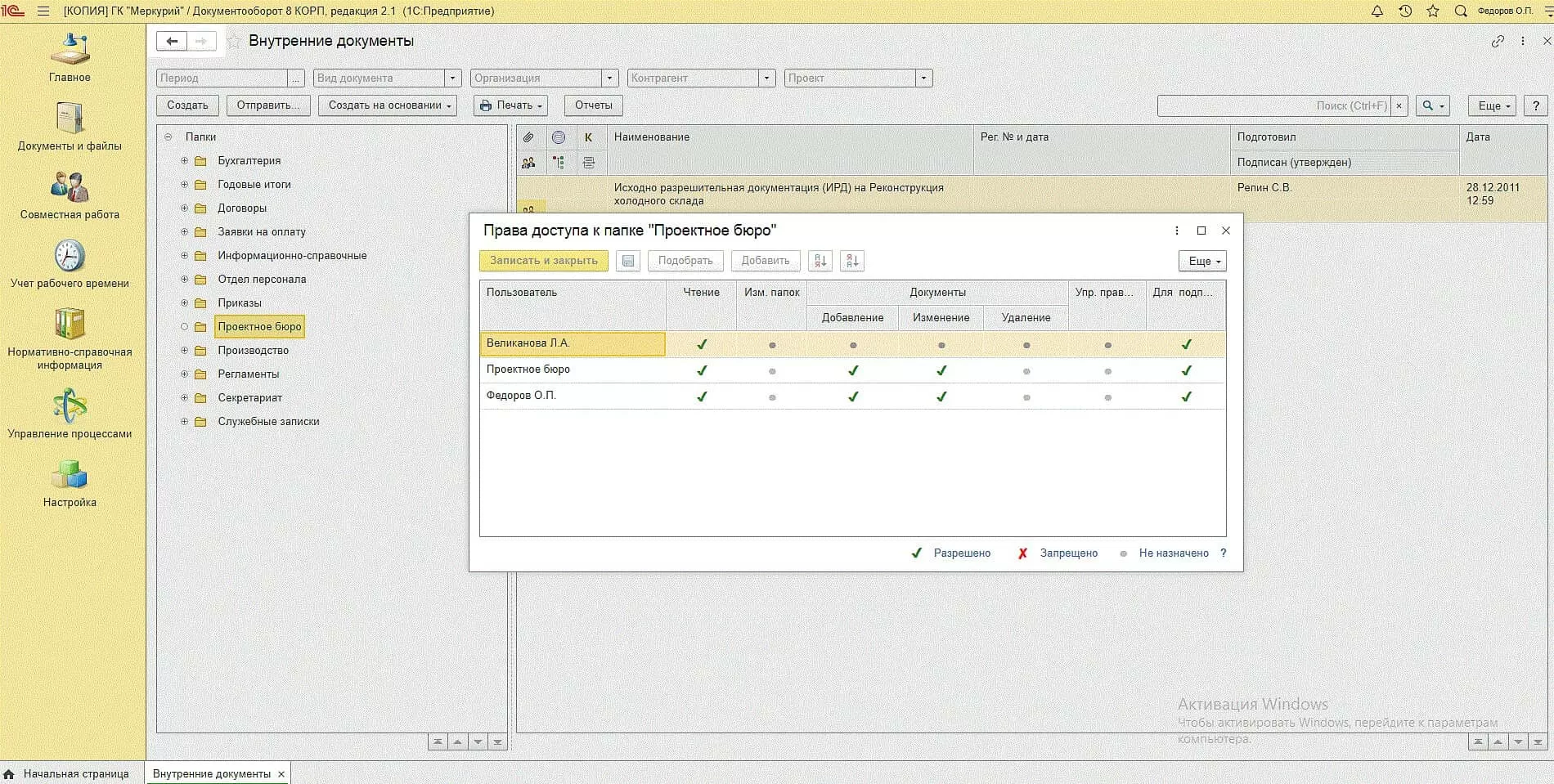The width and height of the screenshot is (1554, 784).
Task: Select Федоров О.П. user row
Action: (852, 396)
